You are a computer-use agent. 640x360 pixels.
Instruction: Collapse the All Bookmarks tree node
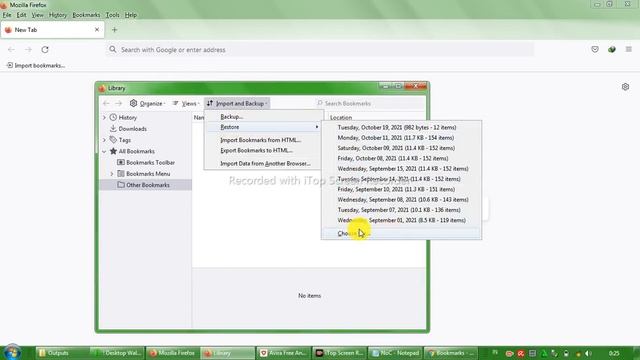click(x=104, y=151)
